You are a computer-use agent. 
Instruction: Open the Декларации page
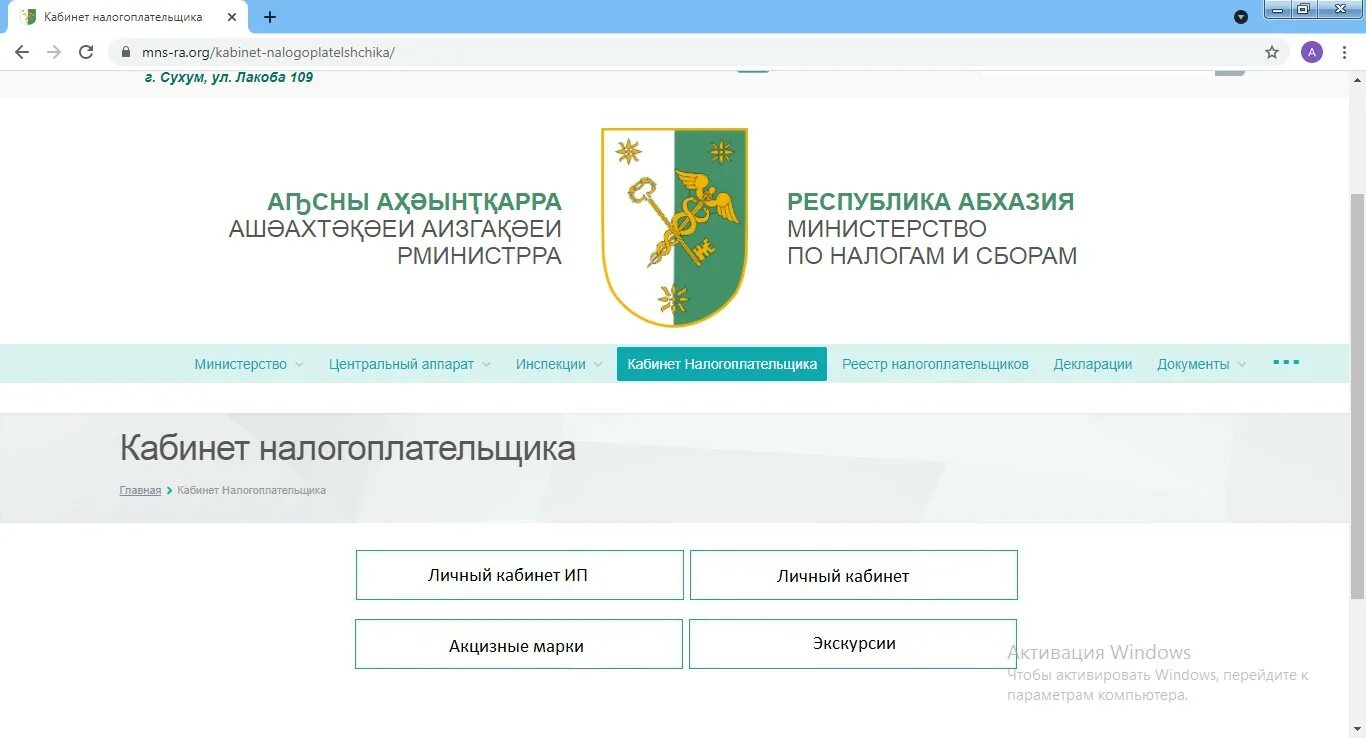tap(1093, 364)
